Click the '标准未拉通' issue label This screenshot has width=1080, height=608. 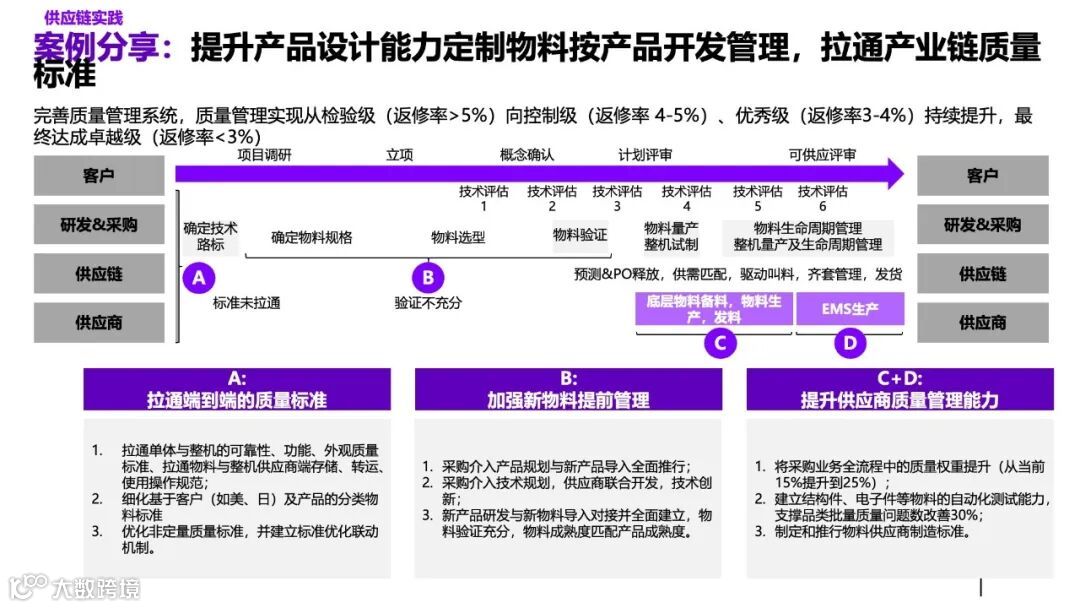click(247, 303)
